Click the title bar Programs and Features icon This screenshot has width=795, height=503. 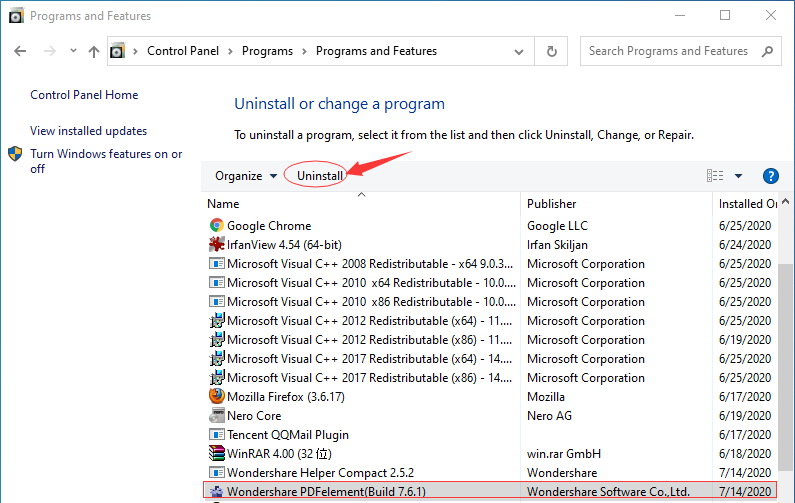click(16, 16)
